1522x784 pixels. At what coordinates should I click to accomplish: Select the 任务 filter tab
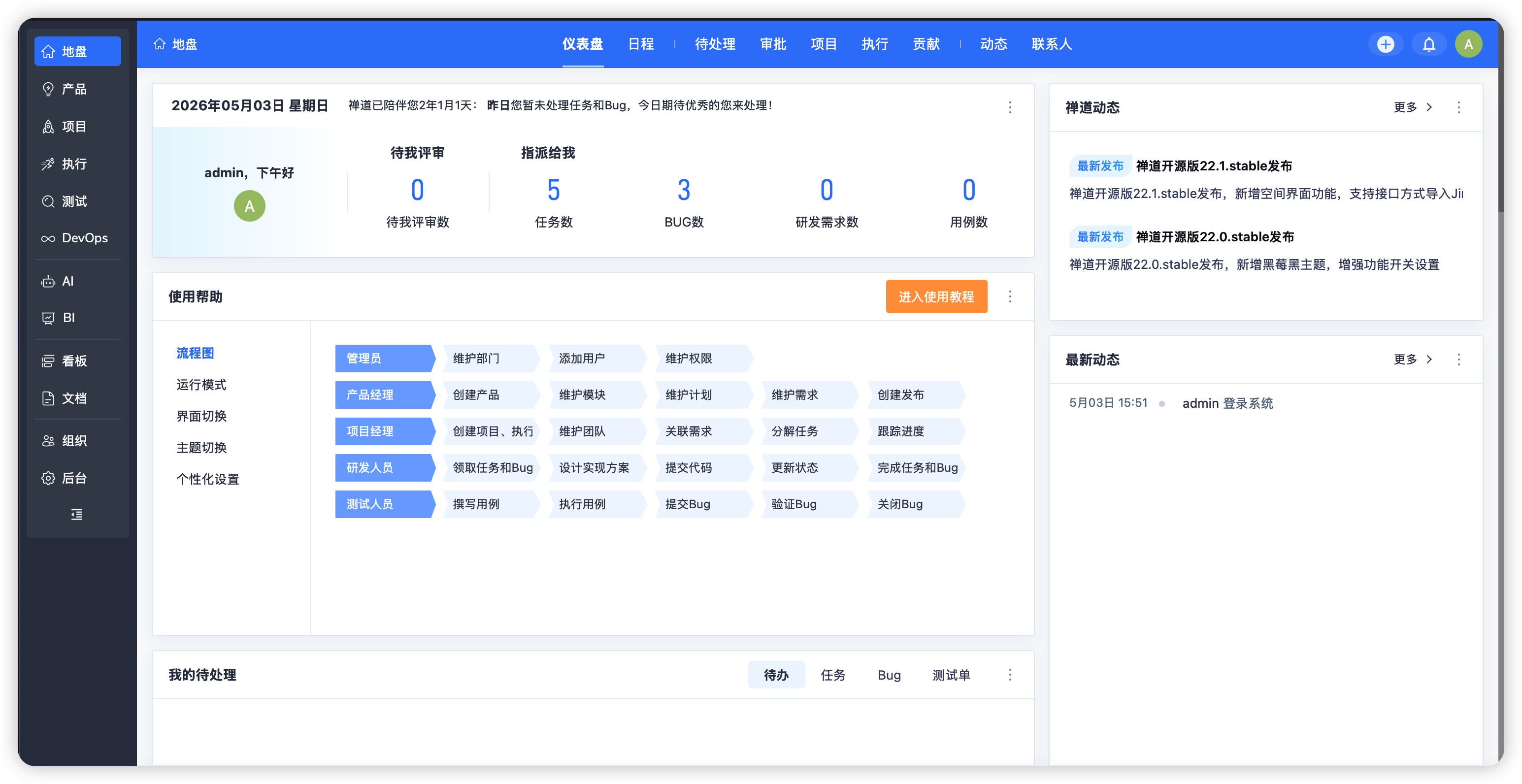(832, 675)
